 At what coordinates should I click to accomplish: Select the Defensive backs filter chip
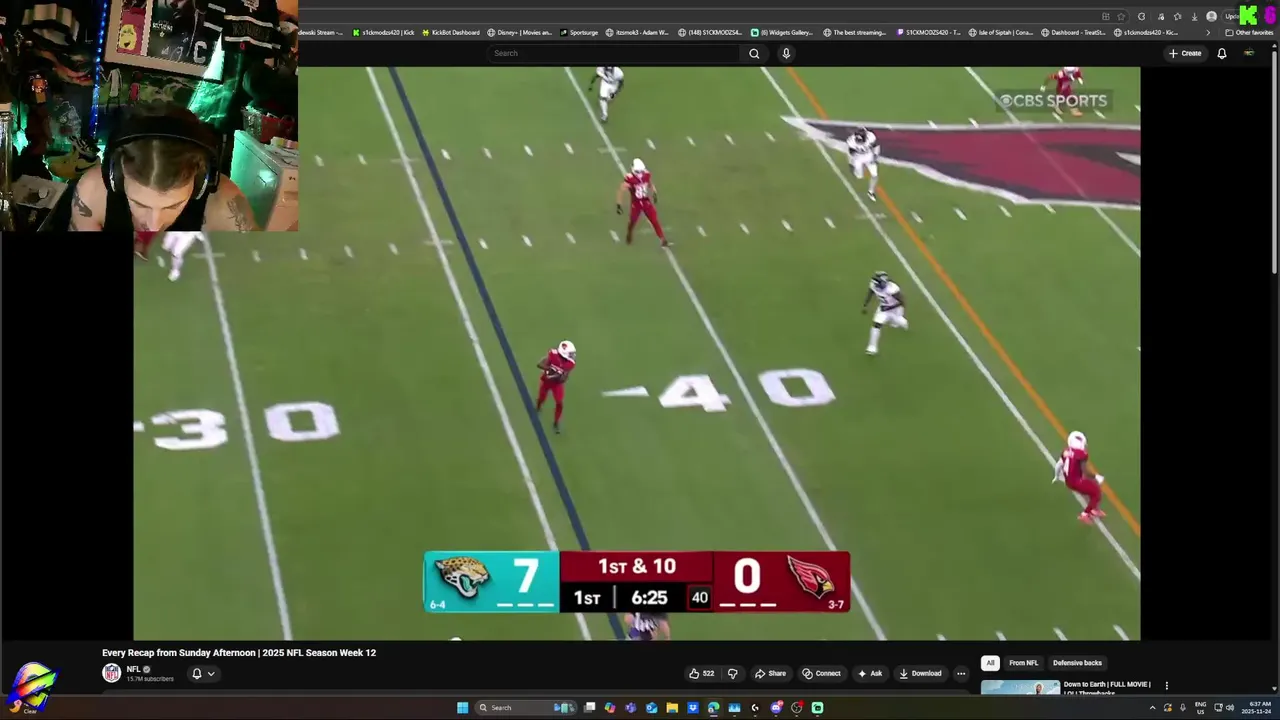tap(1077, 663)
